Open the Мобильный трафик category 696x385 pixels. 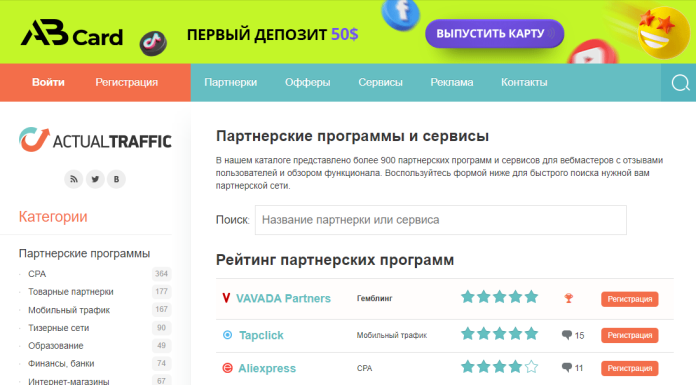(69, 310)
